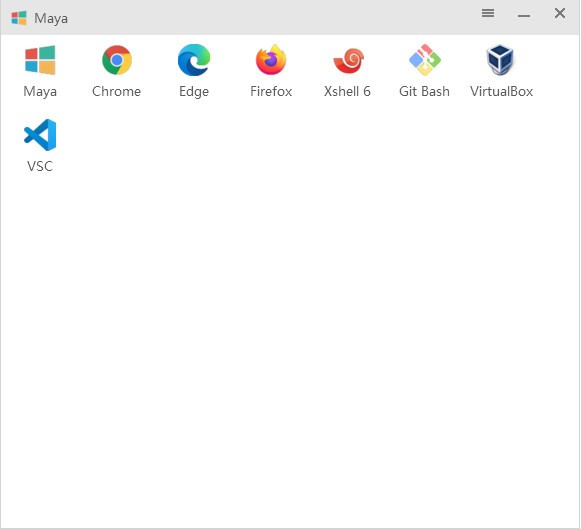Click the Maya title text in title bar

[51, 19]
